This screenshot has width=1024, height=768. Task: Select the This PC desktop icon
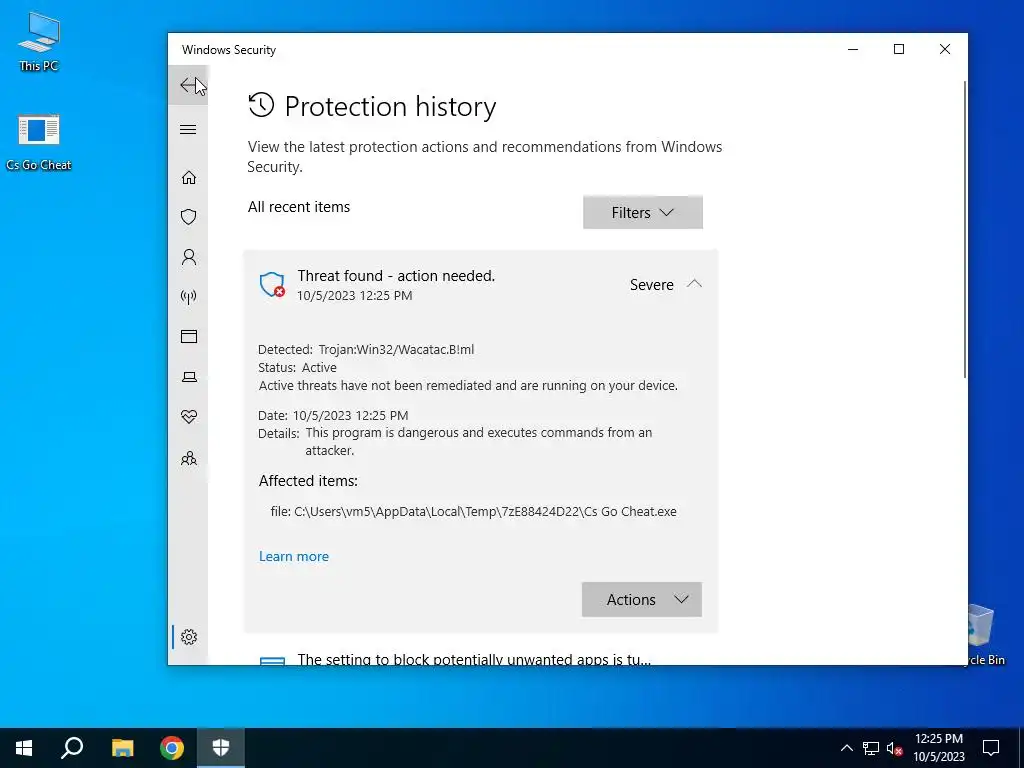click(39, 41)
